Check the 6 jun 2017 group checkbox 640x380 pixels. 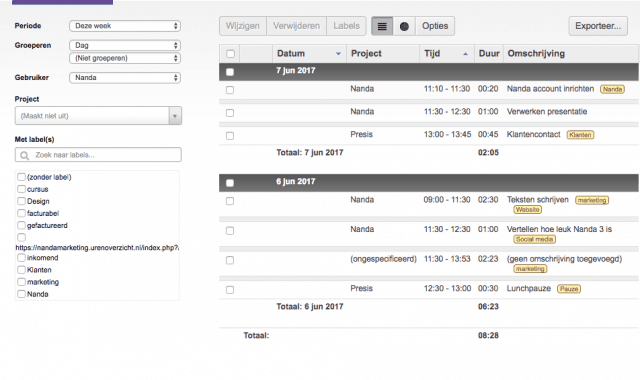pyautogui.click(x=230, y=183)
